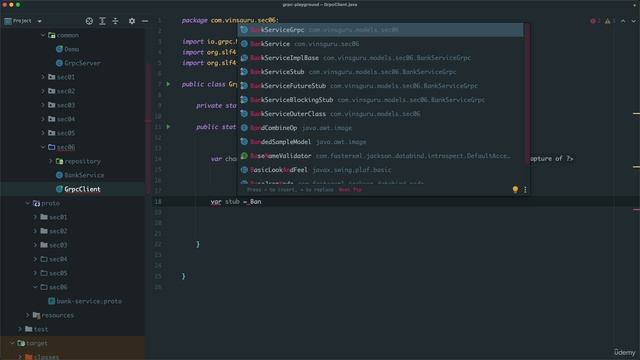Expand proto sec04 folder
The width and height of the screenshot is (640, 360).
pyautogui.click(x=35, y=259)
